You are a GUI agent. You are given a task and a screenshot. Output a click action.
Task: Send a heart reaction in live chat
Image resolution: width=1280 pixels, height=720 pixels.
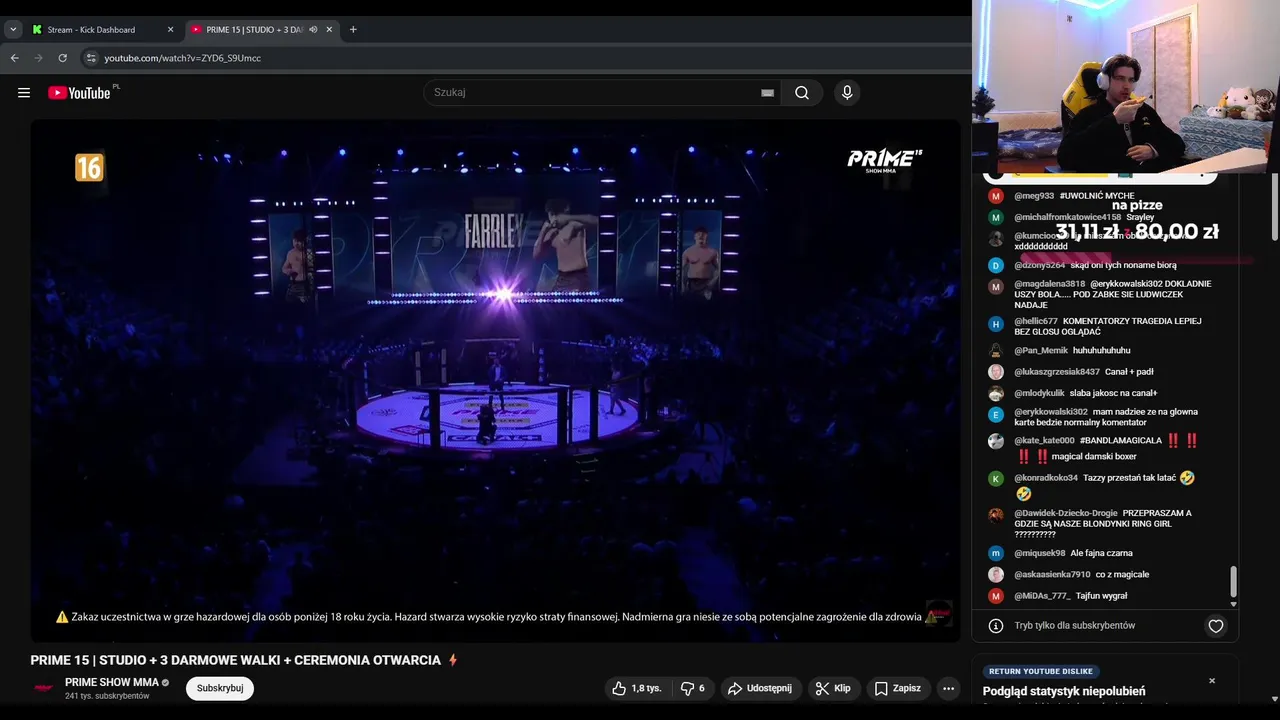(1216, 626)
